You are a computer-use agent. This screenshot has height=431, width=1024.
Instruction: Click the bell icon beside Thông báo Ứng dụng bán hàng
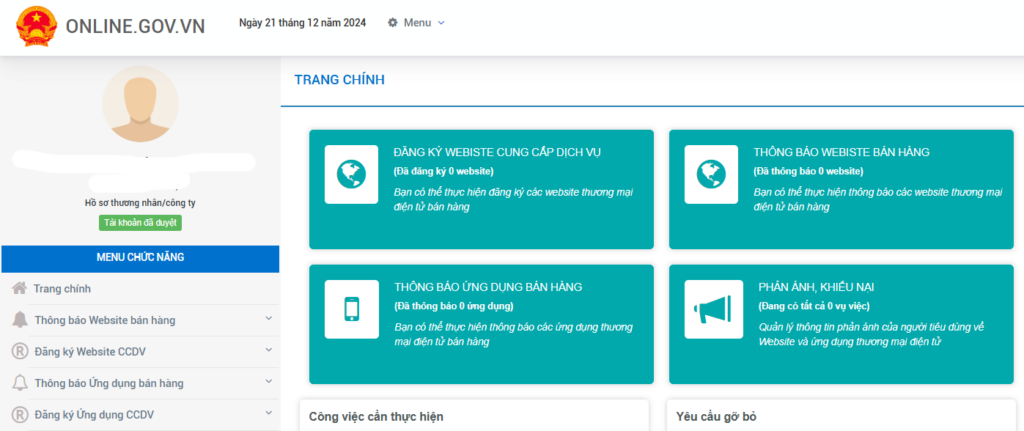[19, 383]
